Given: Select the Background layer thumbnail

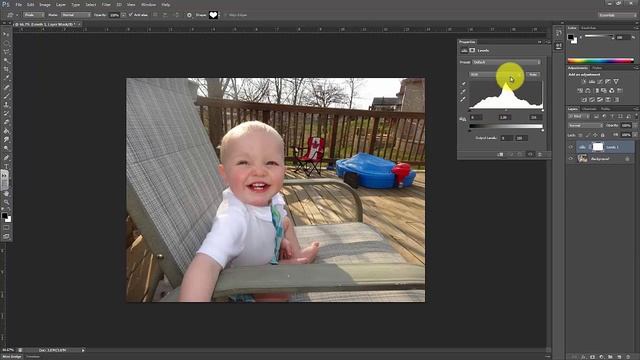Looking at the screenshot, I should point(582,159).
